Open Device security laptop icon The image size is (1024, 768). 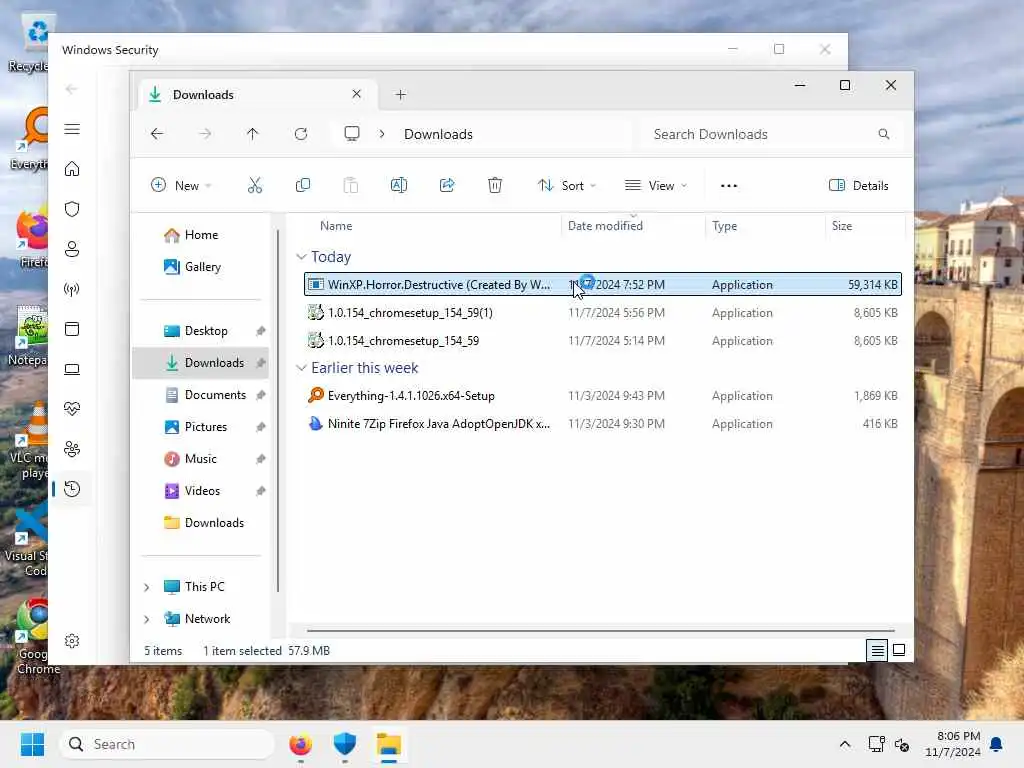click(72, 369)
